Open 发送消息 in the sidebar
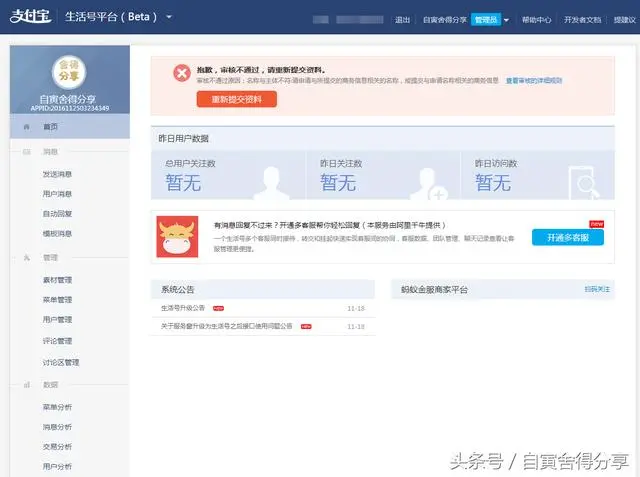 tap(57, 174)
